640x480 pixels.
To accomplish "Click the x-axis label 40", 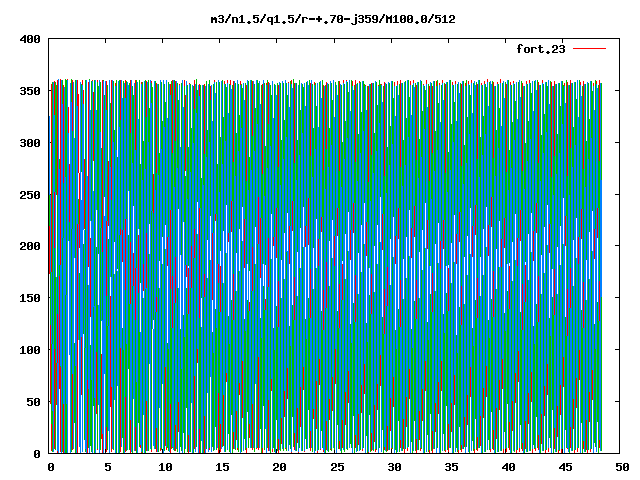I will [x=508, y=467].
